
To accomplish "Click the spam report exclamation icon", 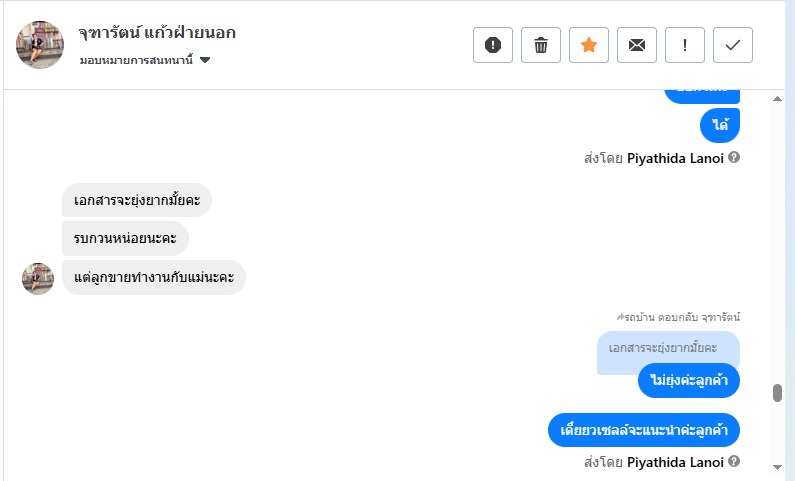I will pyautogui.click(x=493, y=45).
